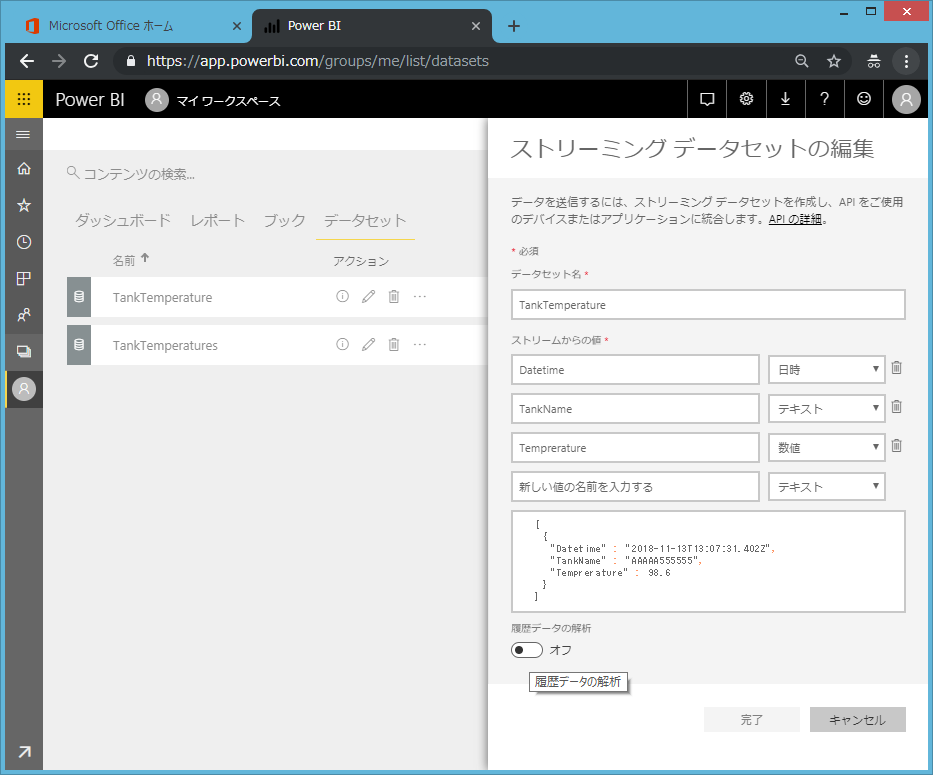Go to Home in the sidebar
Viewport: 933px width, 775px height.
coord(24,169)
